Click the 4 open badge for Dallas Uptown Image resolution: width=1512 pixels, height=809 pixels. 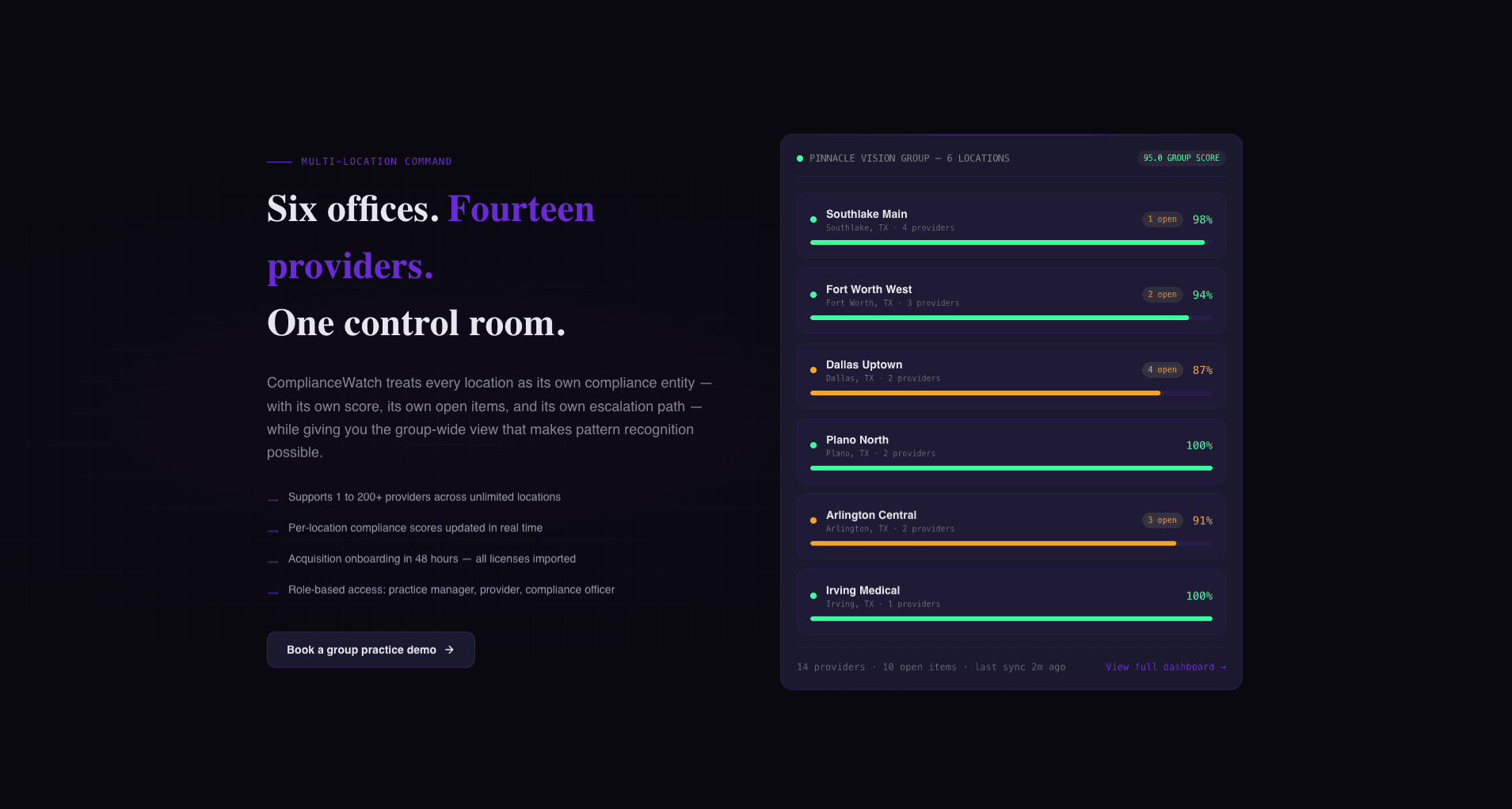(x=1162, y=370)
